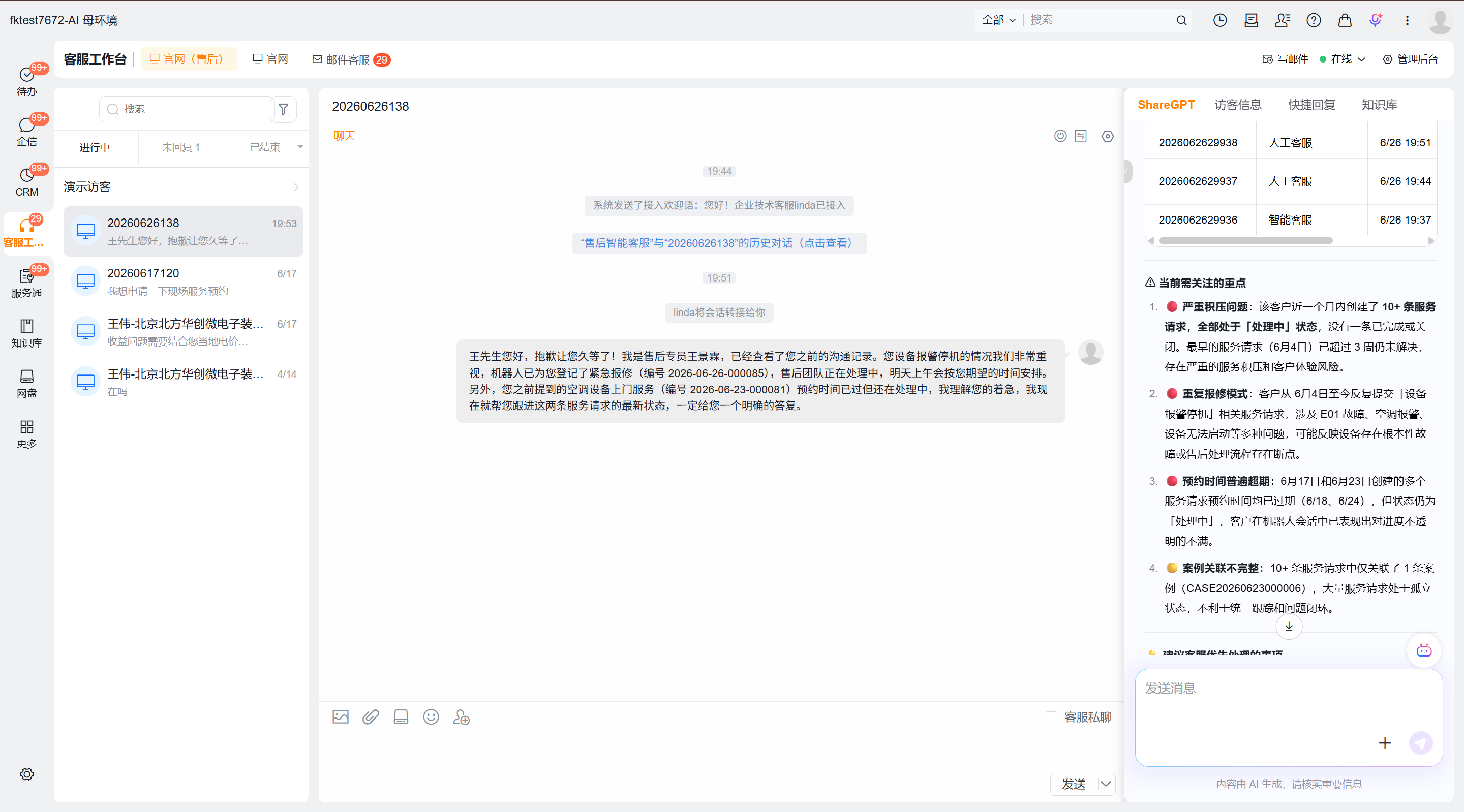Click the attachment paperclip icon
Viewport: 1464px width, 812px height.
[x=371, y=716]
